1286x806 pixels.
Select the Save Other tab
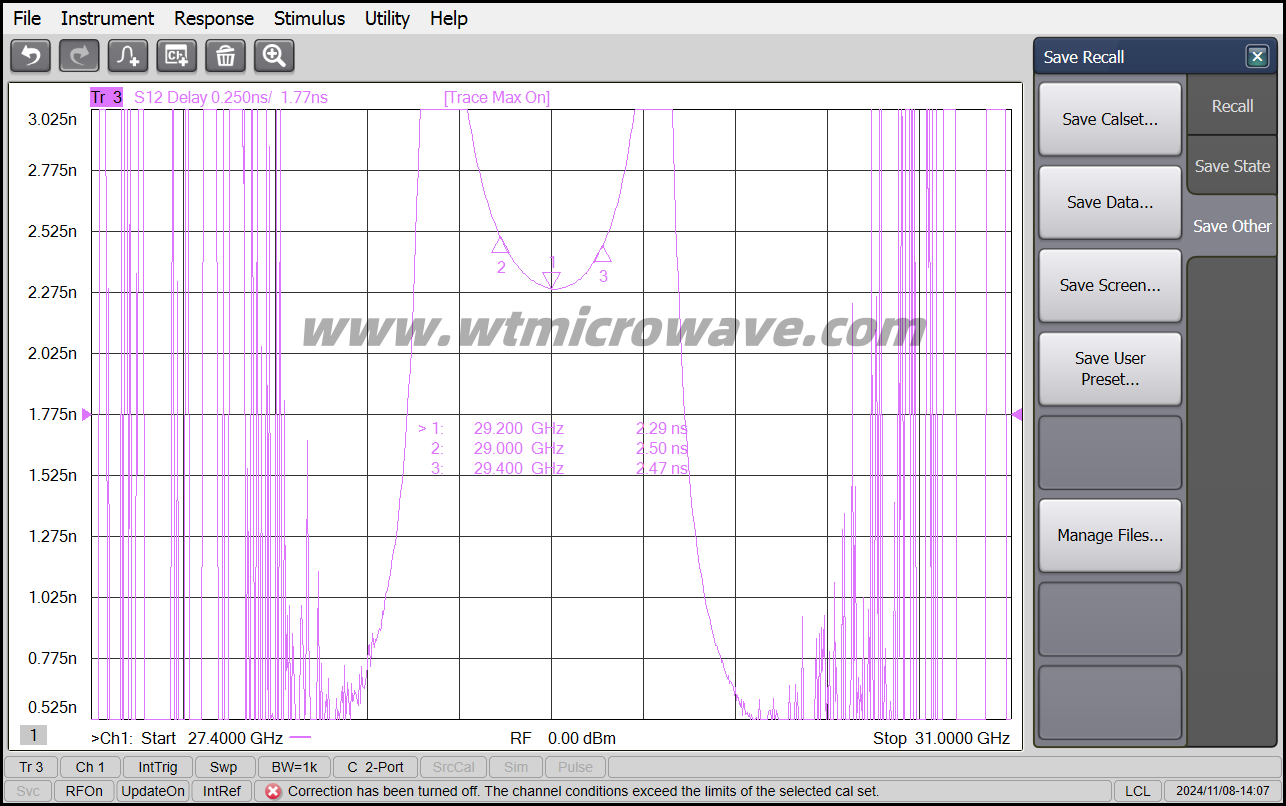coord(1232,226)
